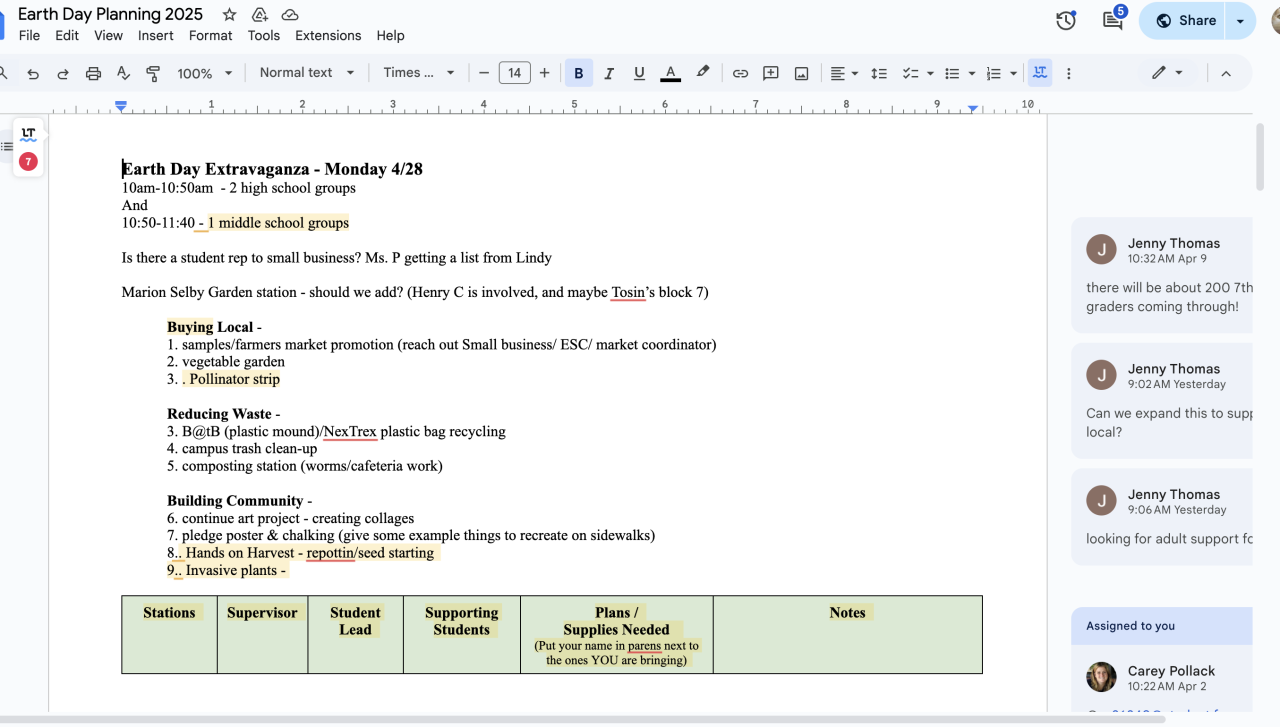Click the paint format roller icon
Viewport: 1280px width, 727px height.
153,73
